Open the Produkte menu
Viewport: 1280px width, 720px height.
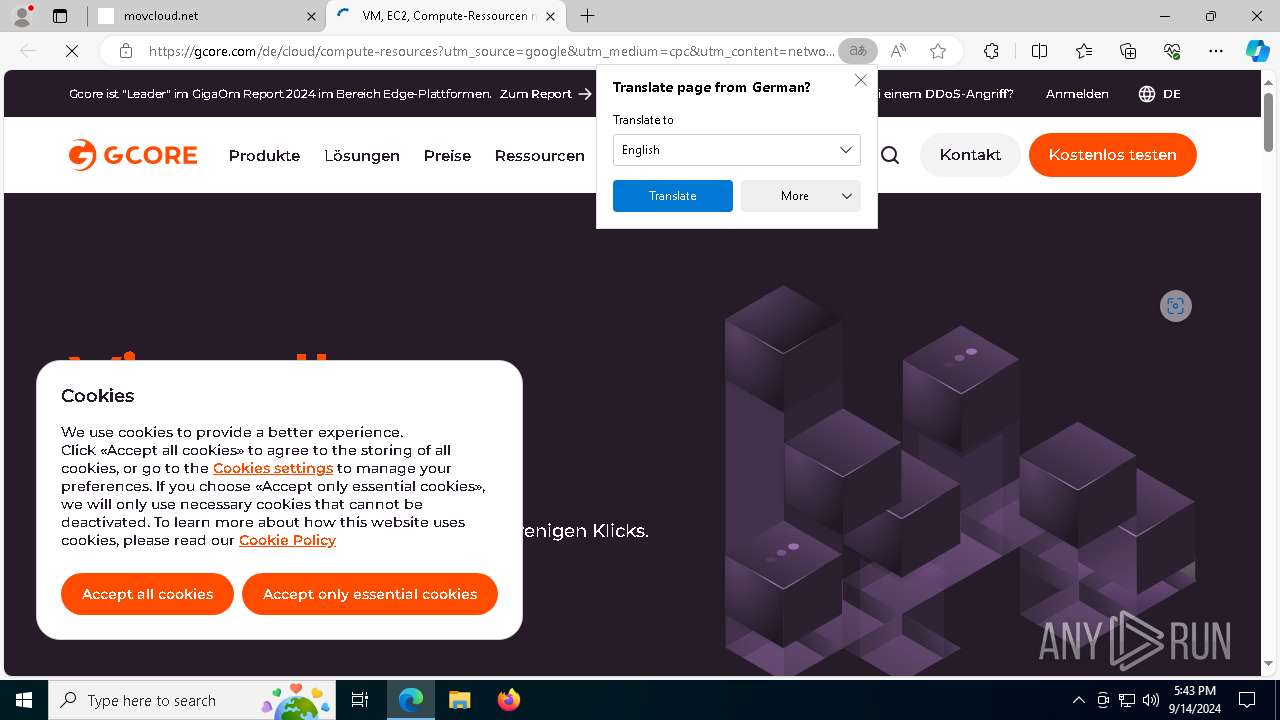pyautogui.click(x=264, y=155)
